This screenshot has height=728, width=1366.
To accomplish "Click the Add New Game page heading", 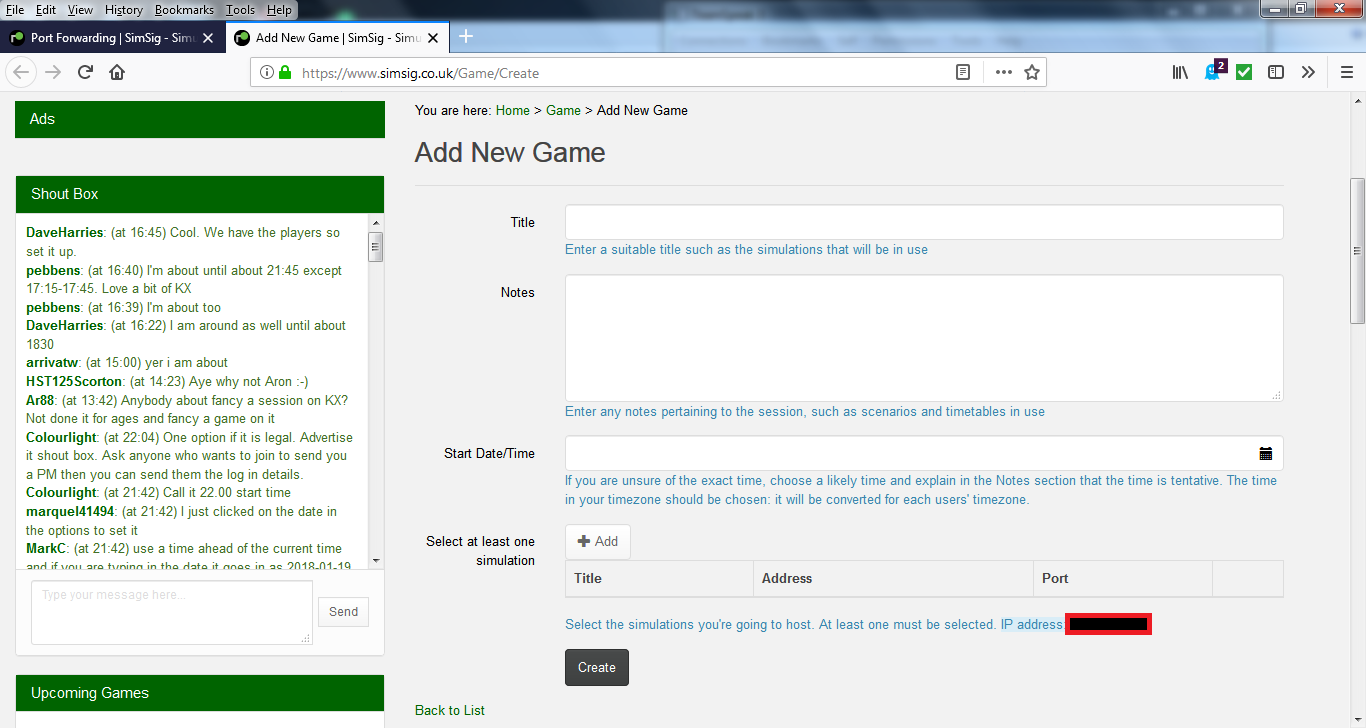I will pyautogui.click(x=510, y=153).
